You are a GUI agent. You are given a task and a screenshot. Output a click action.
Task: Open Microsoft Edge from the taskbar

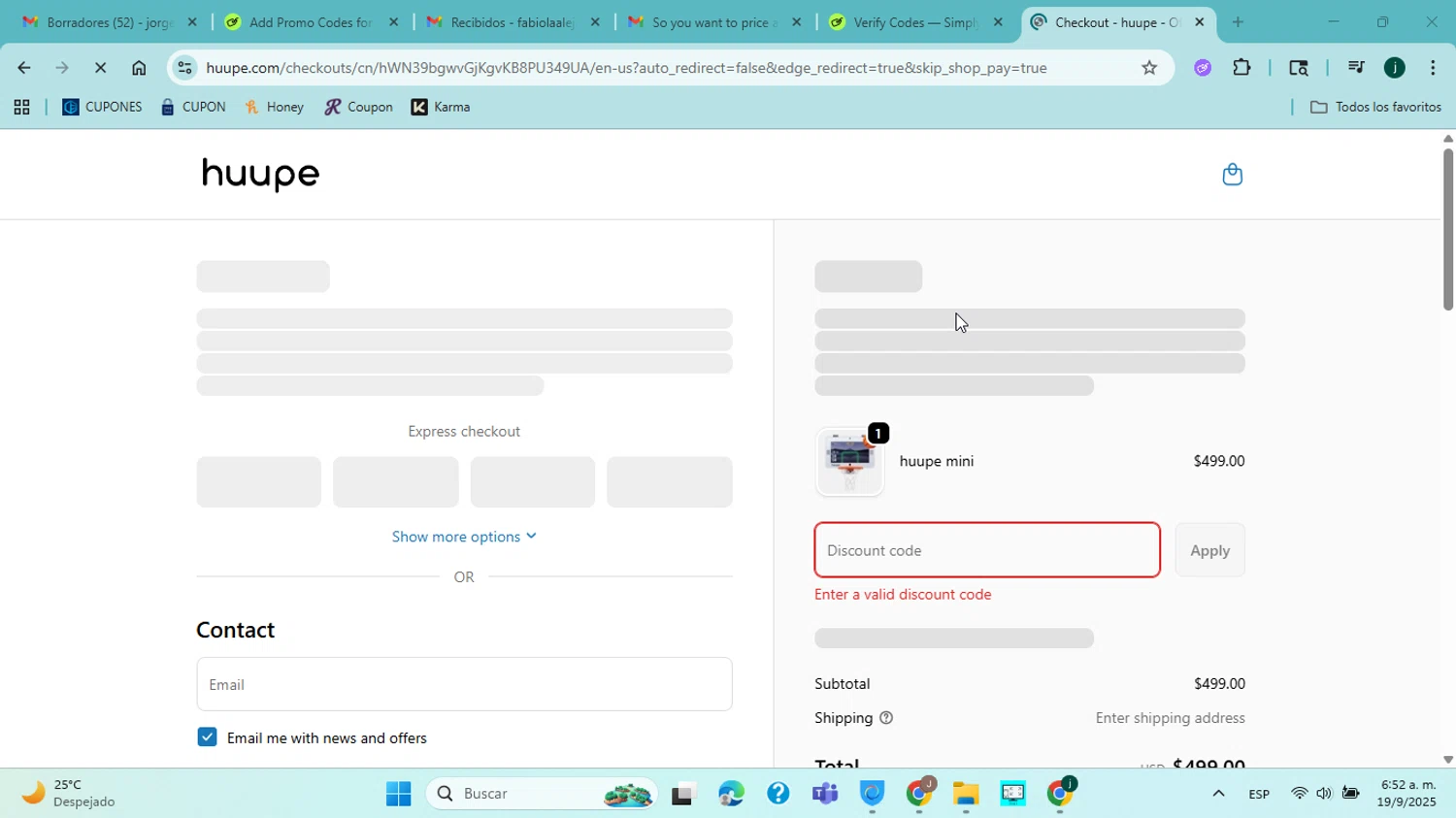point(731,794)
